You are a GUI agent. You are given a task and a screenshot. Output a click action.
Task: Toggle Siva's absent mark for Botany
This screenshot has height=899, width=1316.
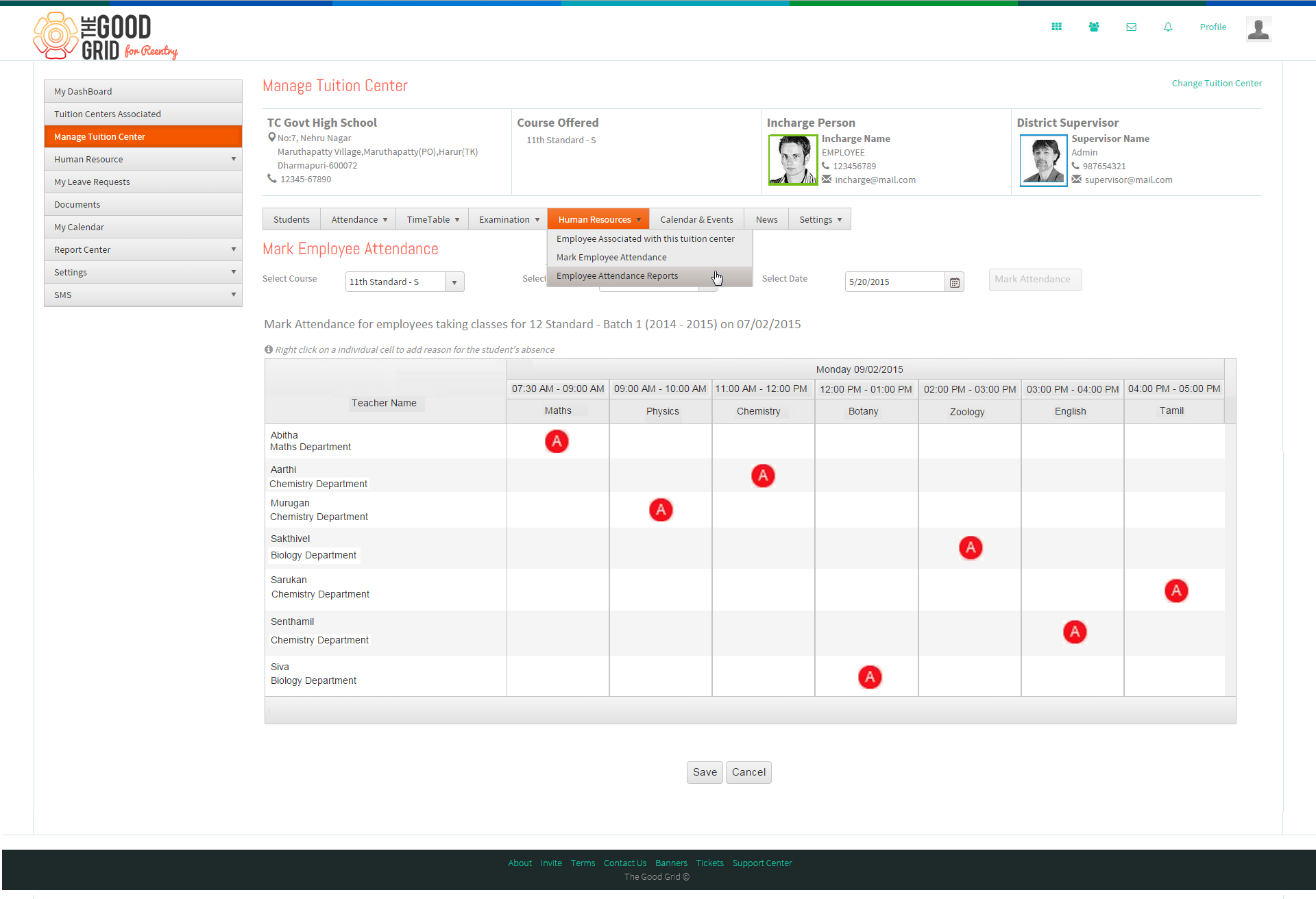coord(870,677)
